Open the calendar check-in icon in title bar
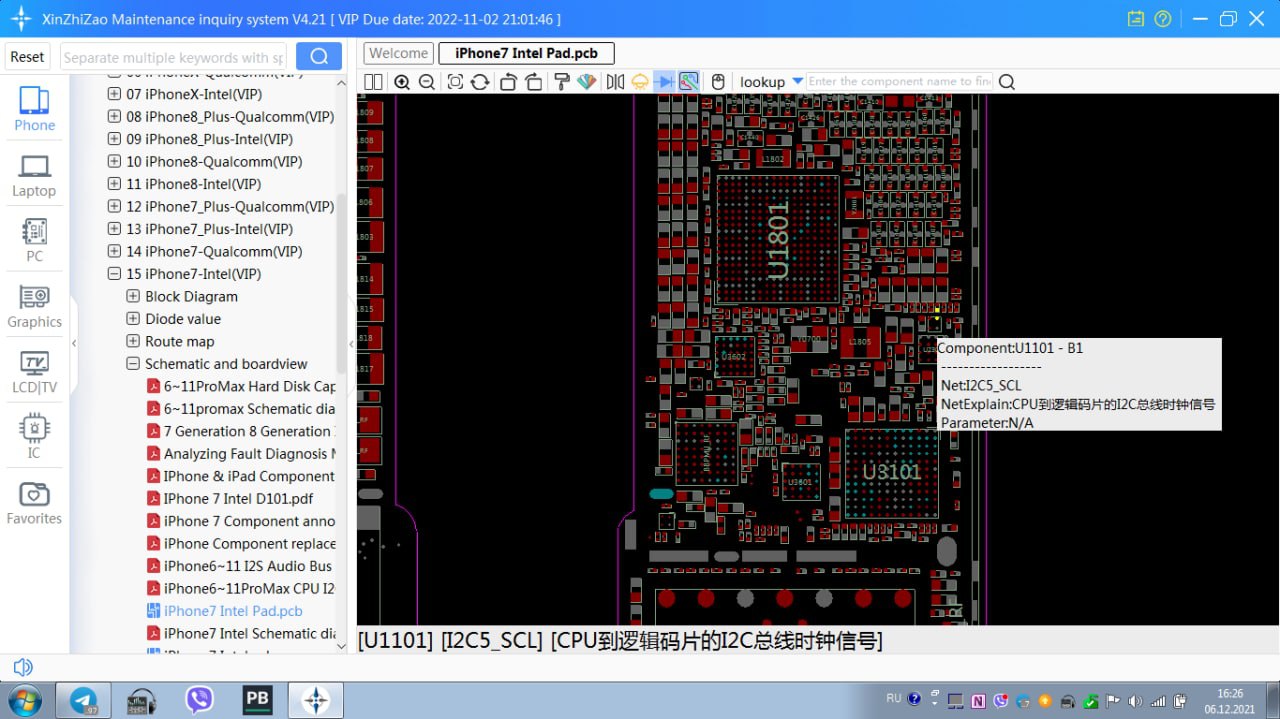The image size is (1280, 719). click(x=1135, y=18)
